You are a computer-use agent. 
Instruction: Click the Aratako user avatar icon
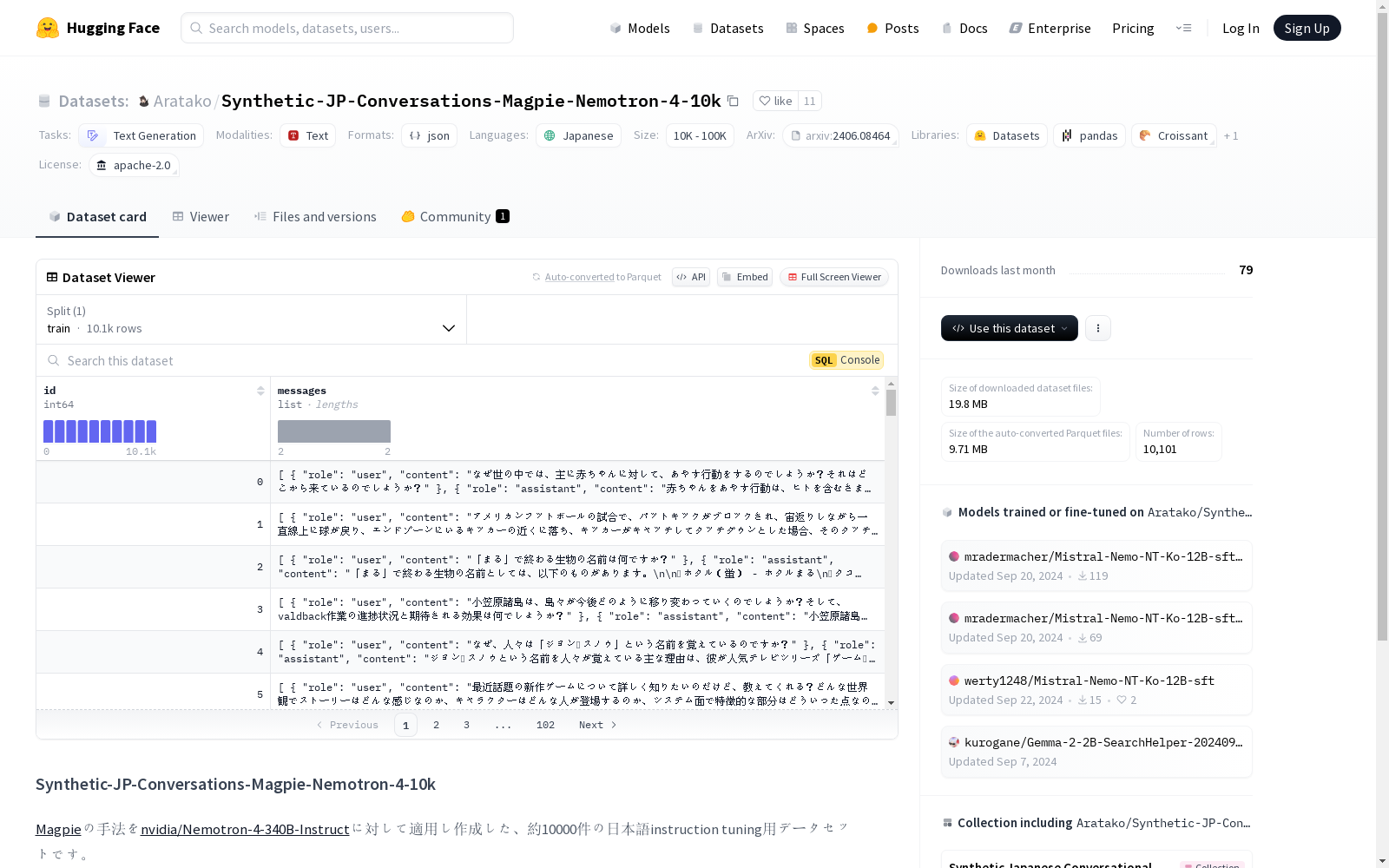[144, 102]
